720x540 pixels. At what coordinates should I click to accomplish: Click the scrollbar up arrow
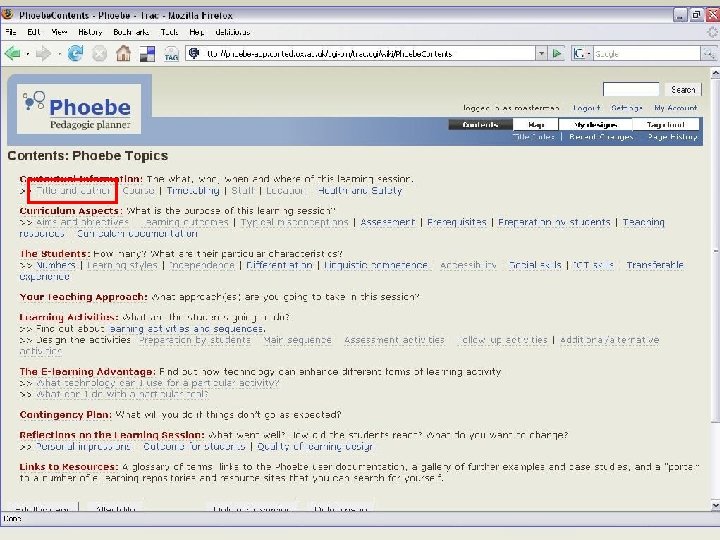tap(715, 73)
